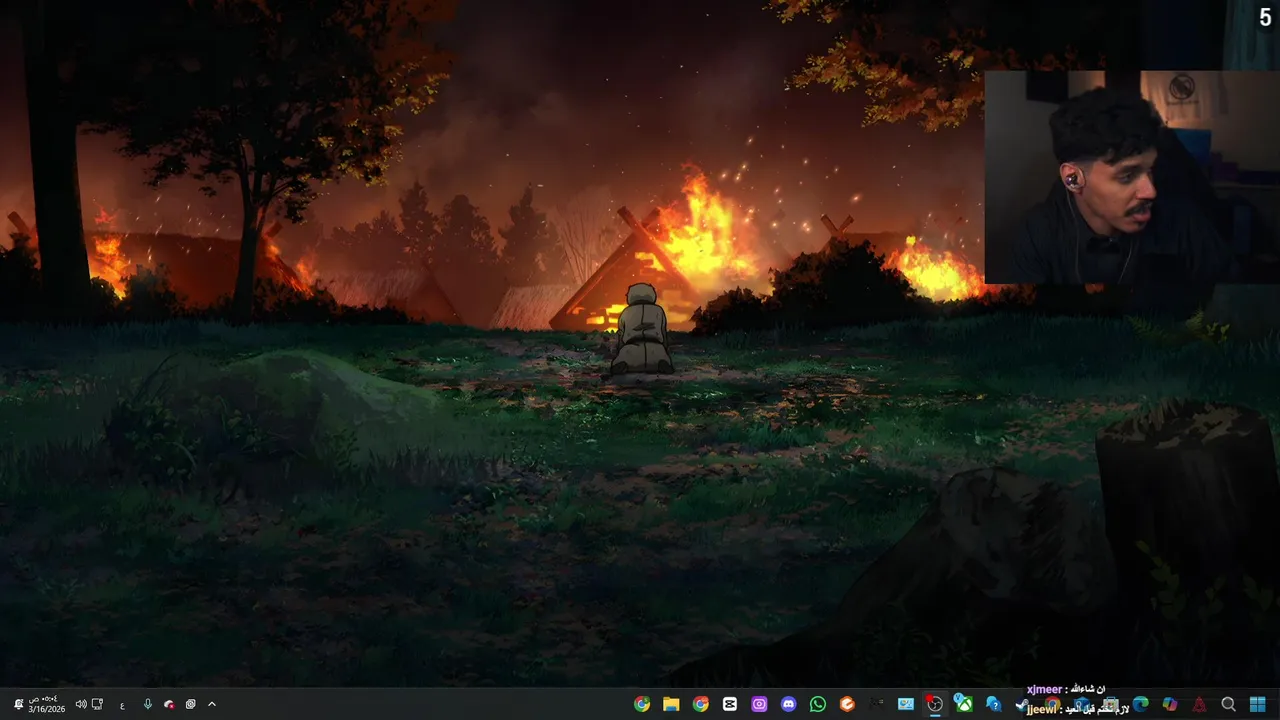Screen dimensions: 1280x720
Task: Open File Explorer folder icon
Action: [x=671, y=704]
